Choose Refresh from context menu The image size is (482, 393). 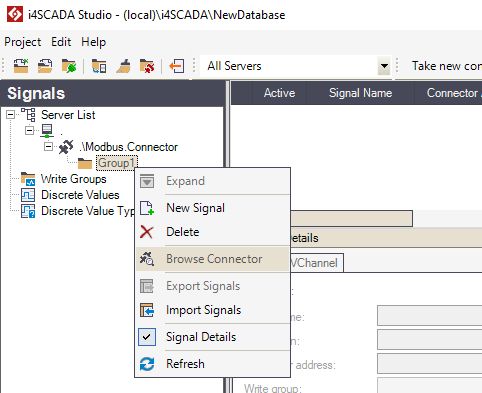point(213,364)
